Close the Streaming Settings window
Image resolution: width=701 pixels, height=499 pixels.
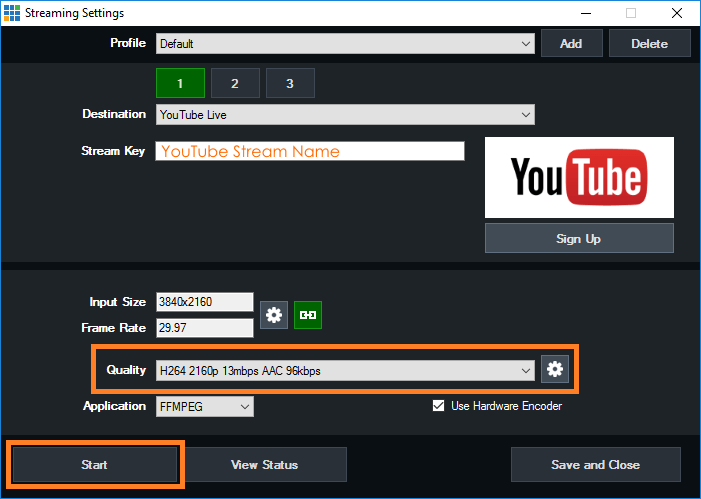pos(677,13)
